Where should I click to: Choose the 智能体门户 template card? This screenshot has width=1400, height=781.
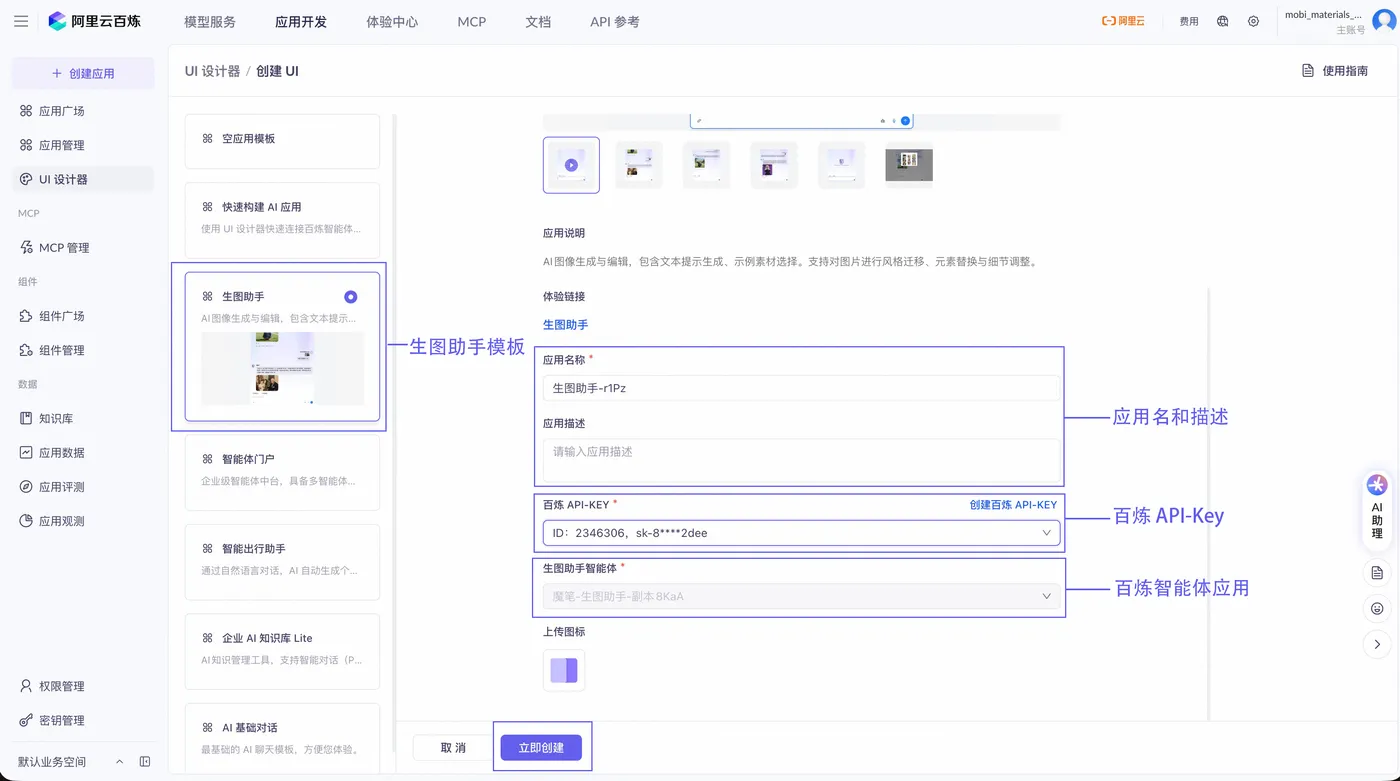coord(282,472)
